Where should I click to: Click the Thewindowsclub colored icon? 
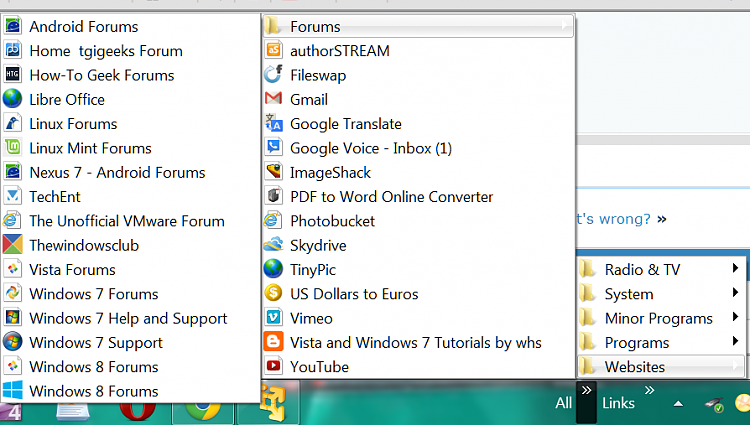point(12,245)
